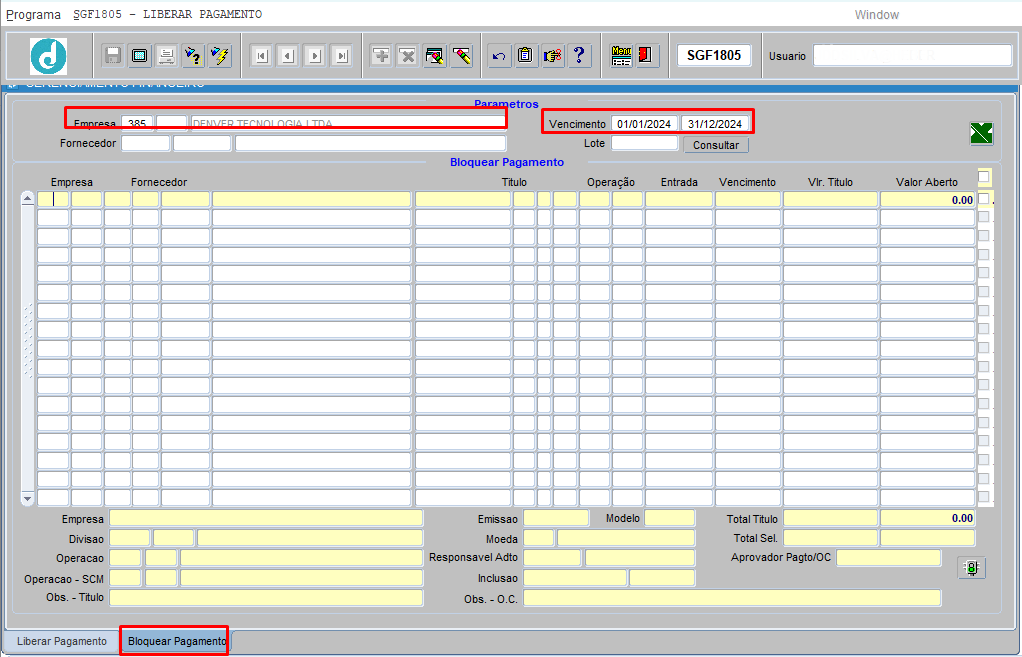Tick the checkbox on the highlighted first row
The image size is (1022, 657).
984,199
